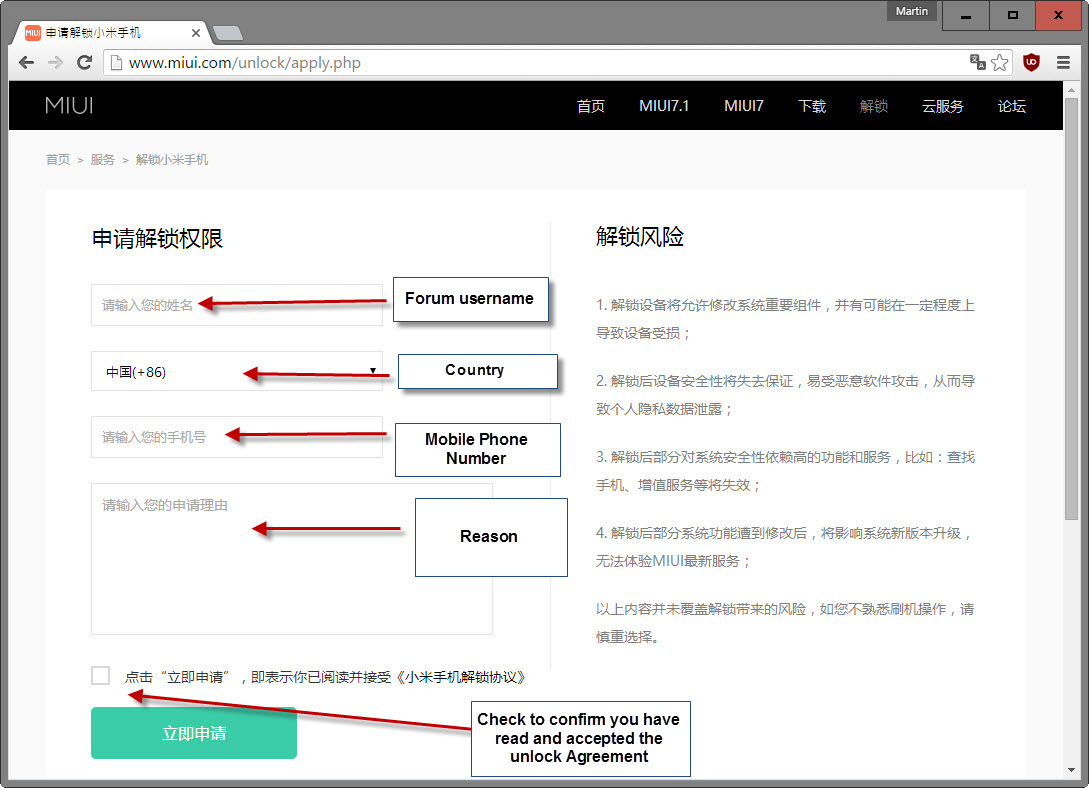Open MIUI7 in the navigation bar
The height and width of the screenshot is (788, 1089).
pyautogui.click(x=744, y=106)
